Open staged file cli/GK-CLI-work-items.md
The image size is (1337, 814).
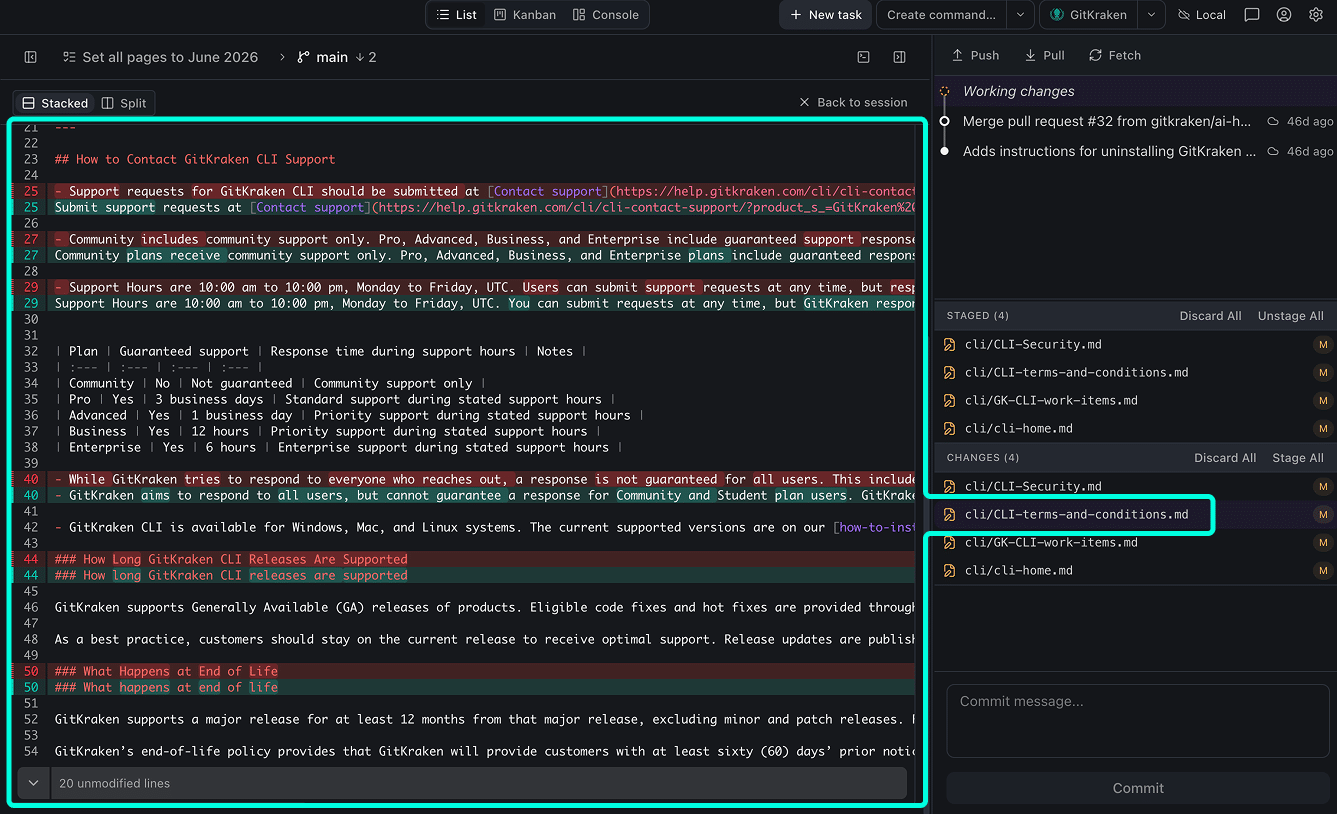(1135, 400)
